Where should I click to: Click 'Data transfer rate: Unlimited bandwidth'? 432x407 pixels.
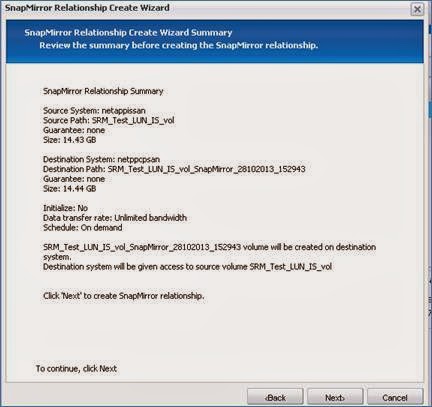pos(115,218)
